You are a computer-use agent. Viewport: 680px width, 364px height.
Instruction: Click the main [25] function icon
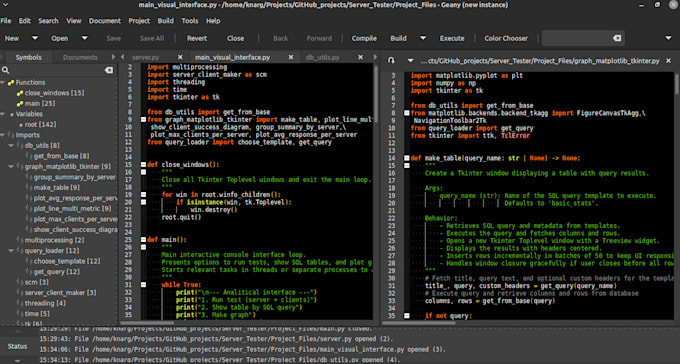[20, 103]
